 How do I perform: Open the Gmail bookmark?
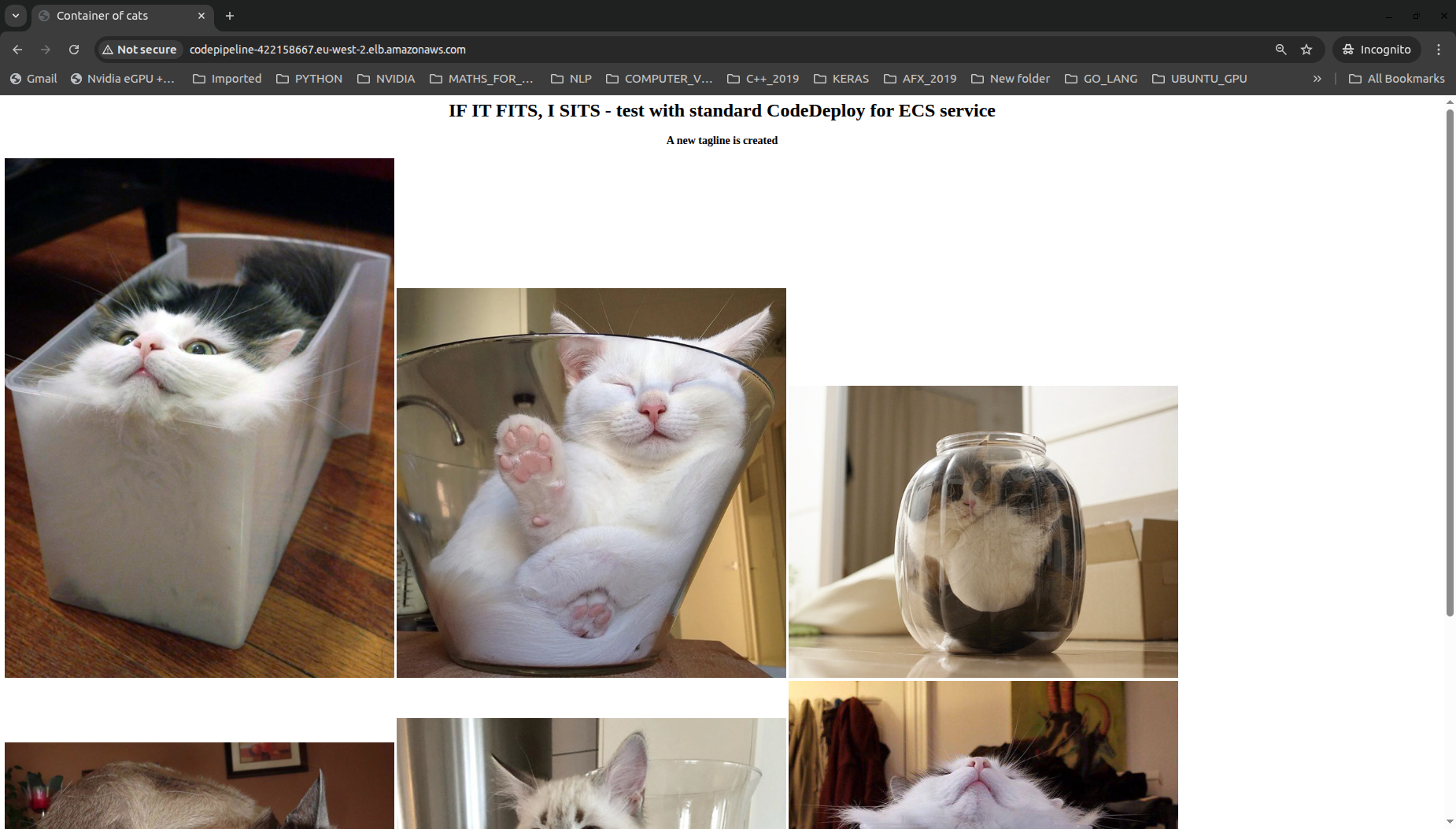(33, 79)
